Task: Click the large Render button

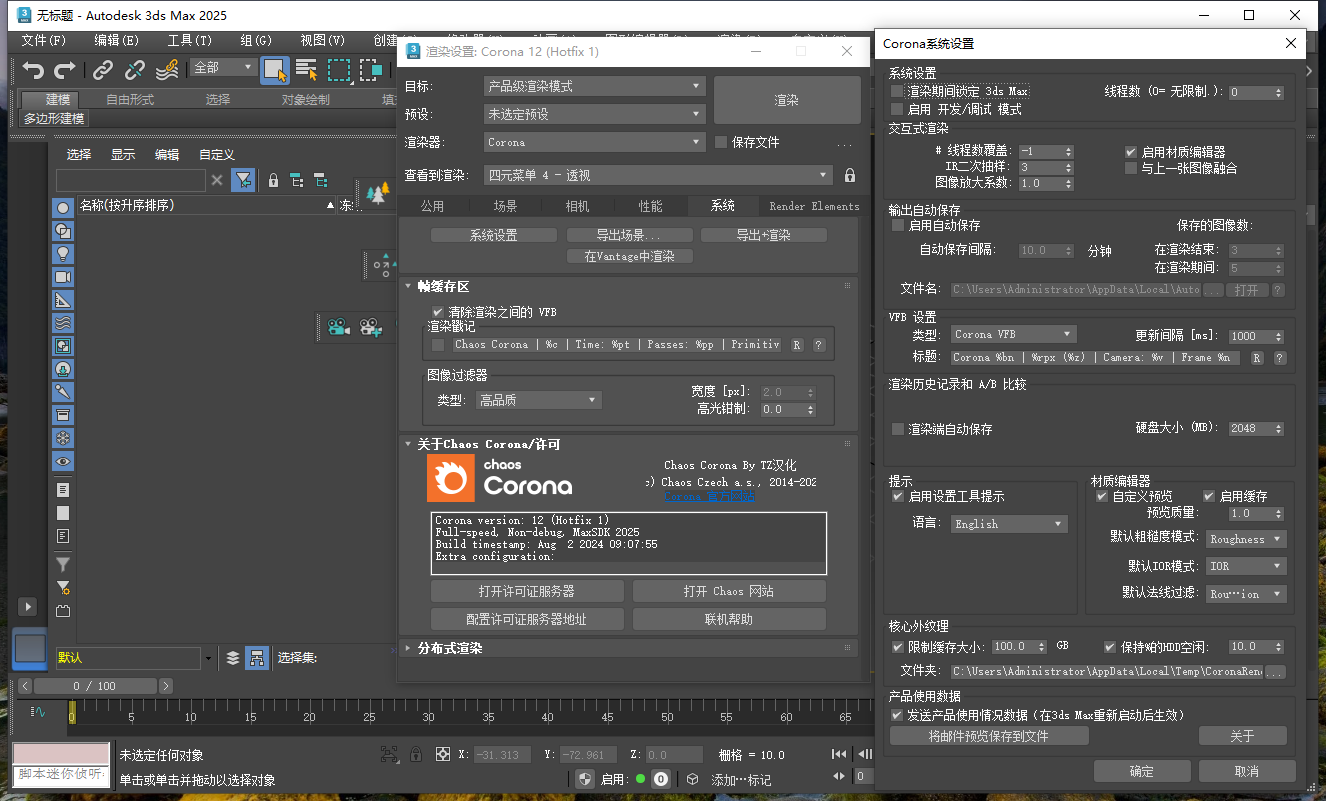Action: point(787,100)
